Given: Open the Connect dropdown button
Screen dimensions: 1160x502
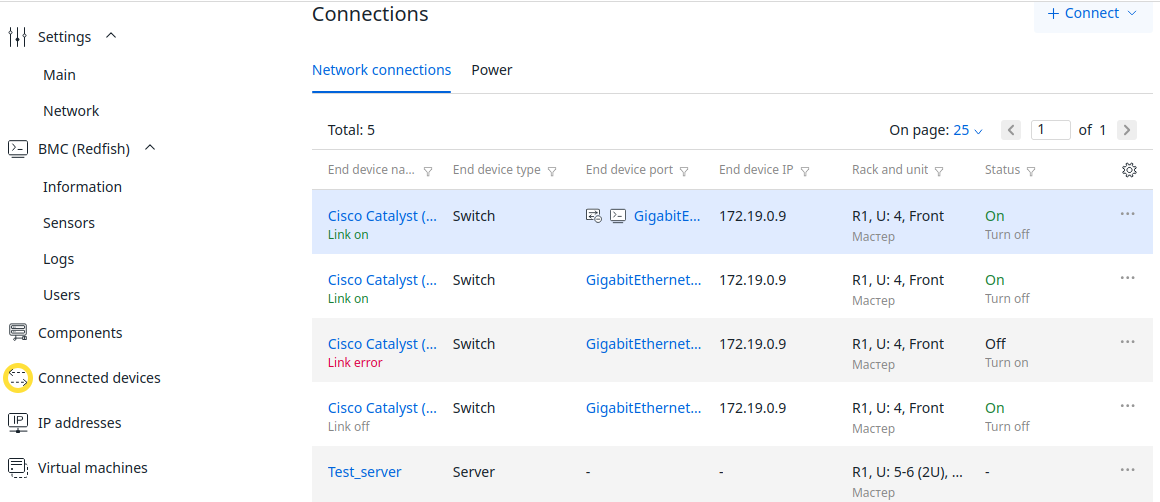Looking at the screenshot, I should 1092,14.
